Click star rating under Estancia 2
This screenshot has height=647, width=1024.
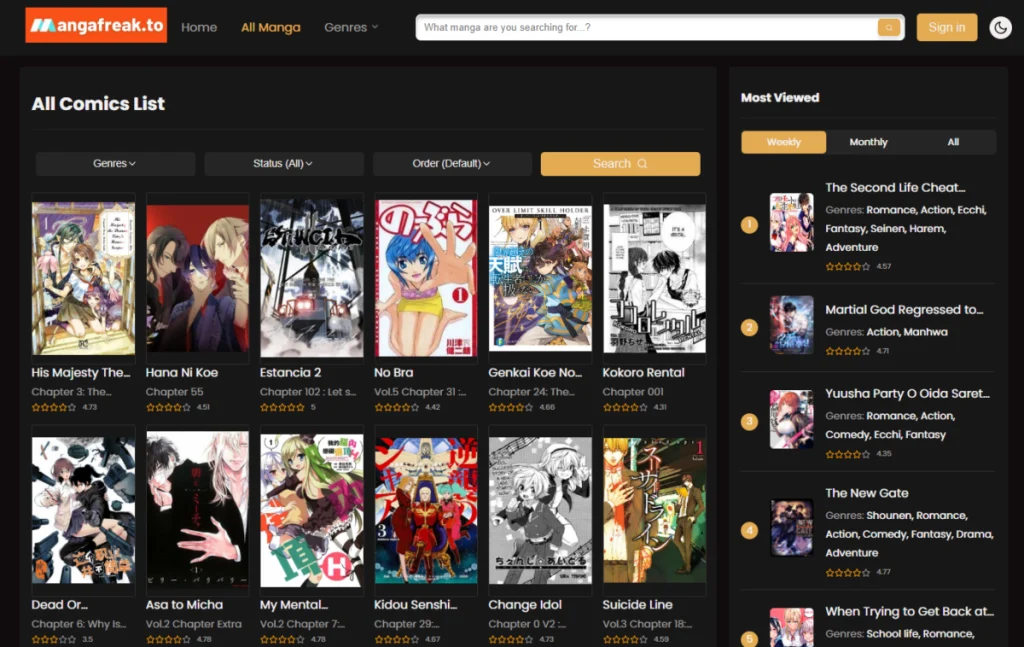(283, 407)
